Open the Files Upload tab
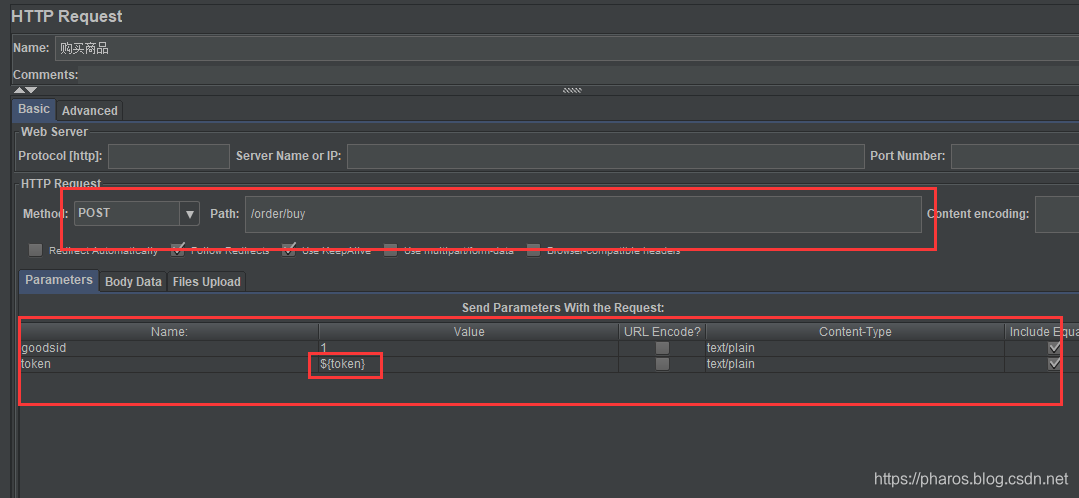 coord(206,282)
